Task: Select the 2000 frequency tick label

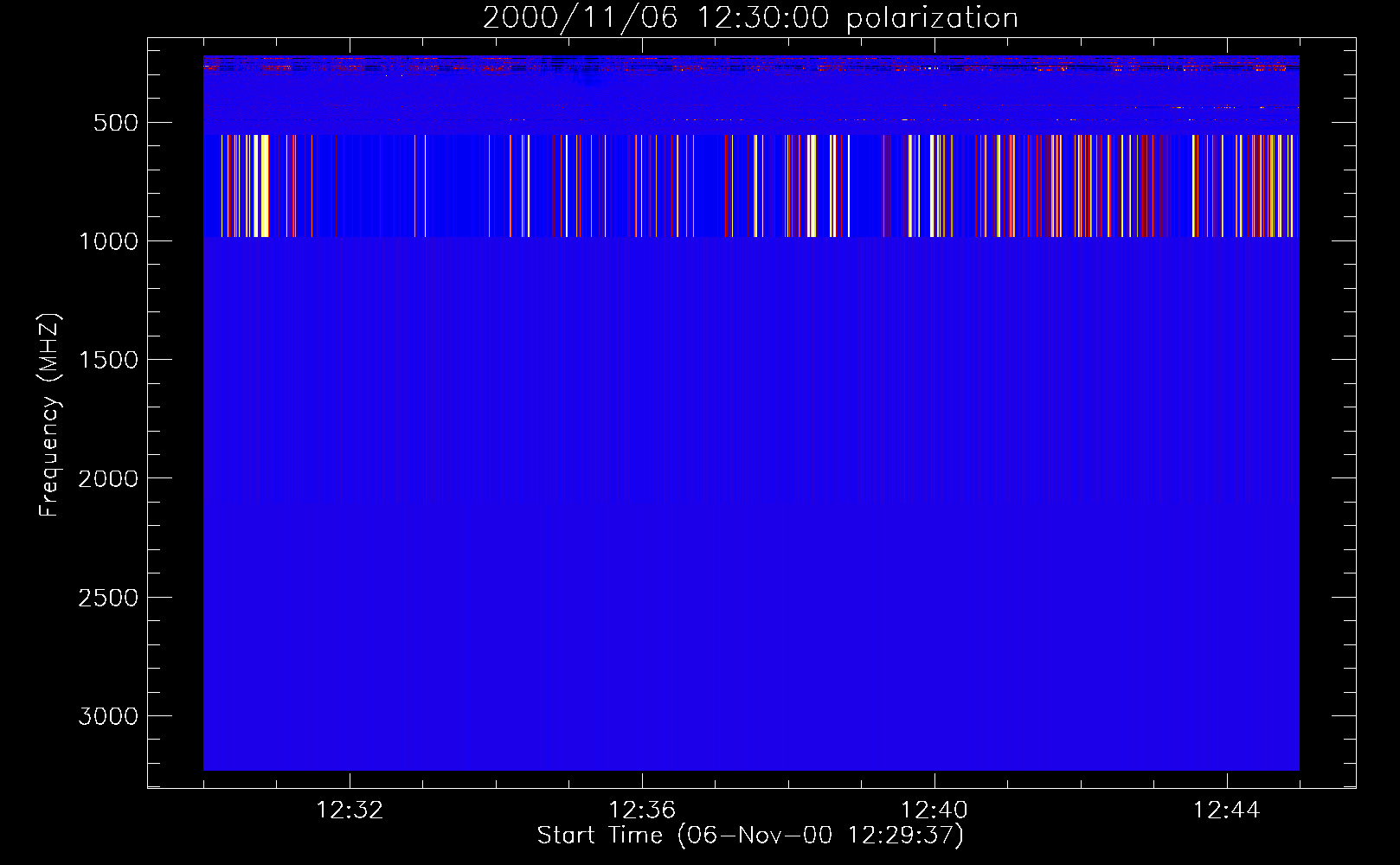Action: click(x=108, y=478)
